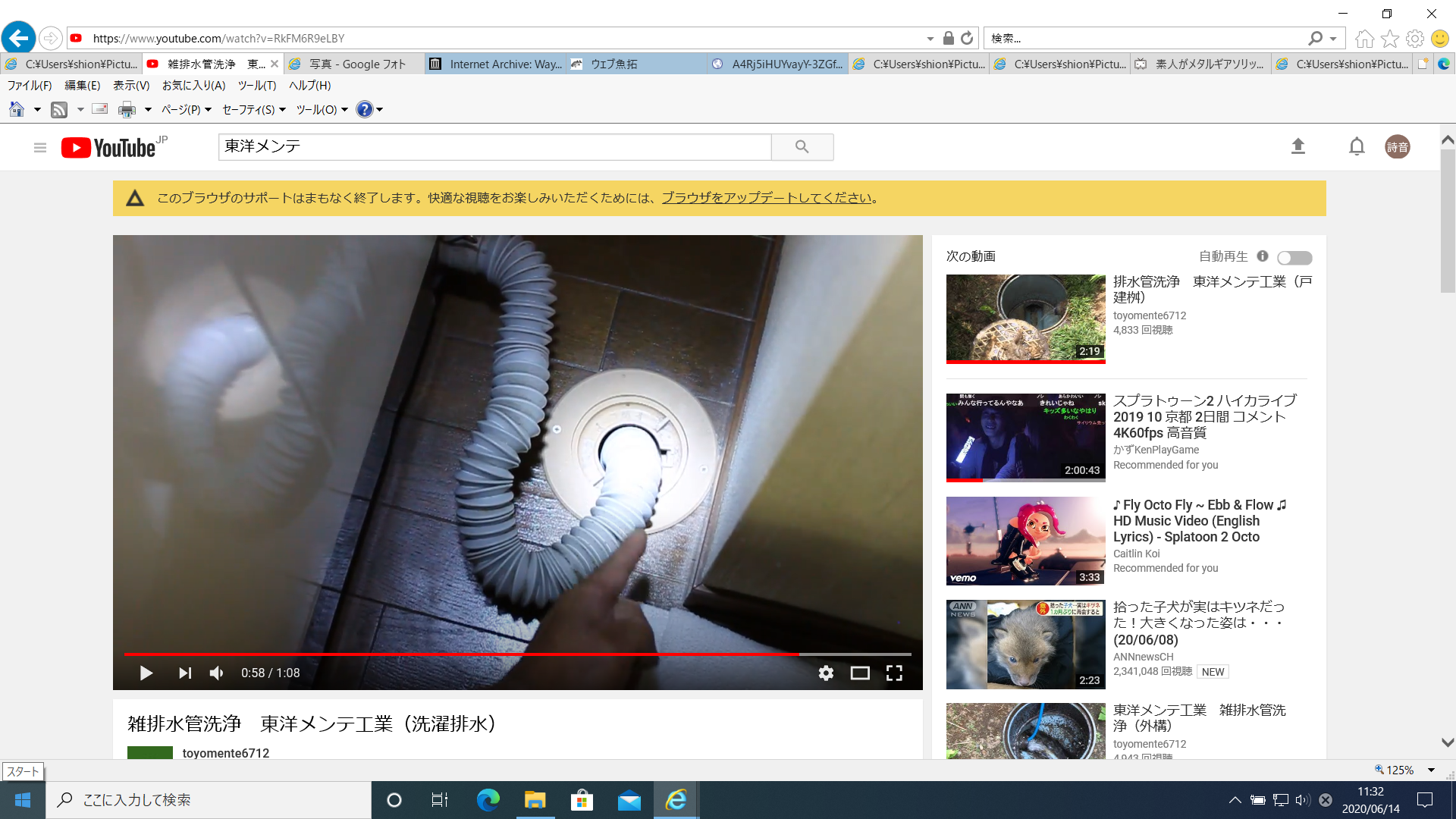The image size is (1456, 819).
Task: Switch to the 写真 - Google フォト tab
Action: point(356,64)
